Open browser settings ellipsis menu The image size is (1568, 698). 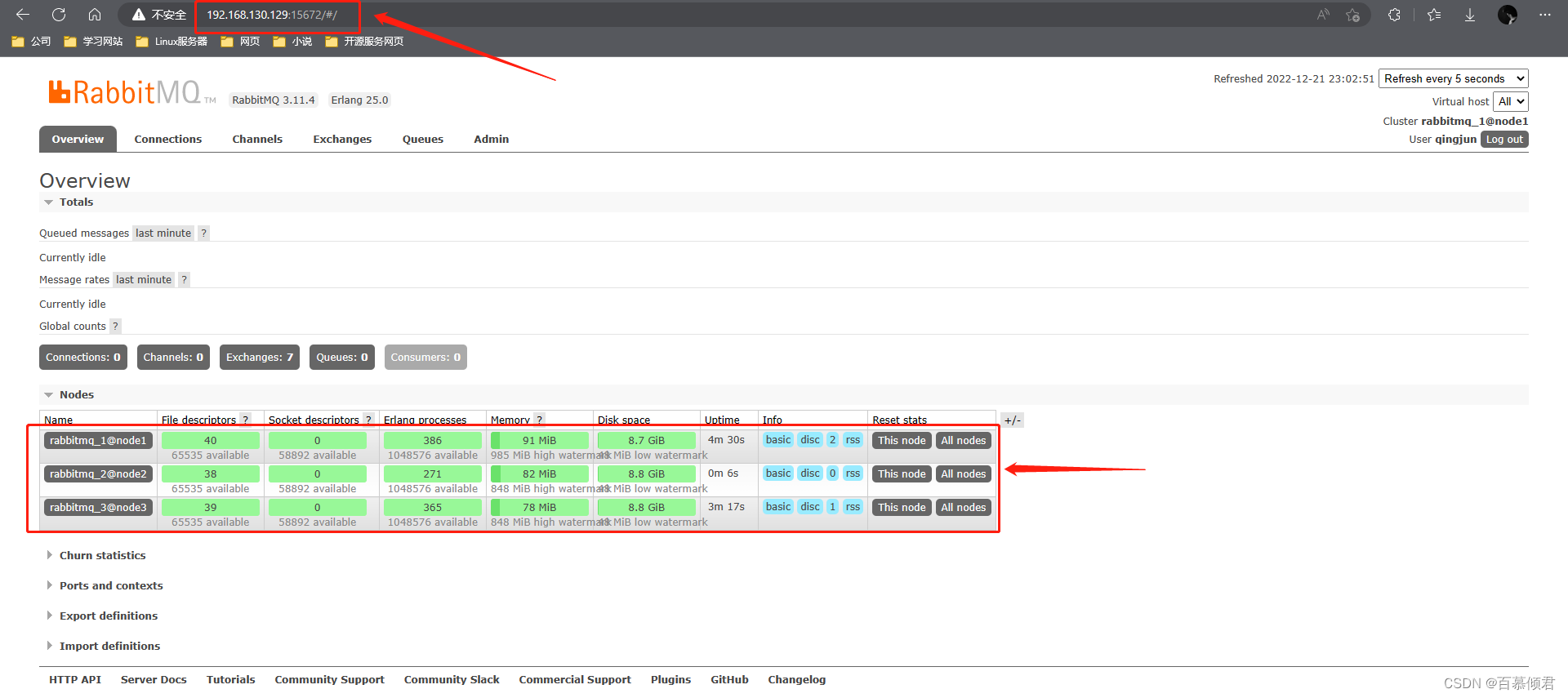tap(1545, 15)
